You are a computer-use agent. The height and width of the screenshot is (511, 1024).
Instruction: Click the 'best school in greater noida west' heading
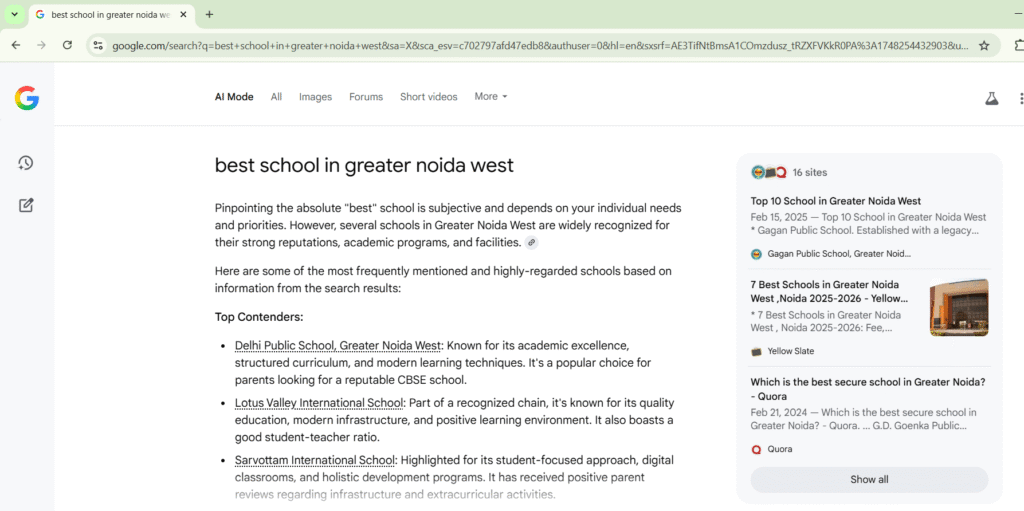[364, 165]
